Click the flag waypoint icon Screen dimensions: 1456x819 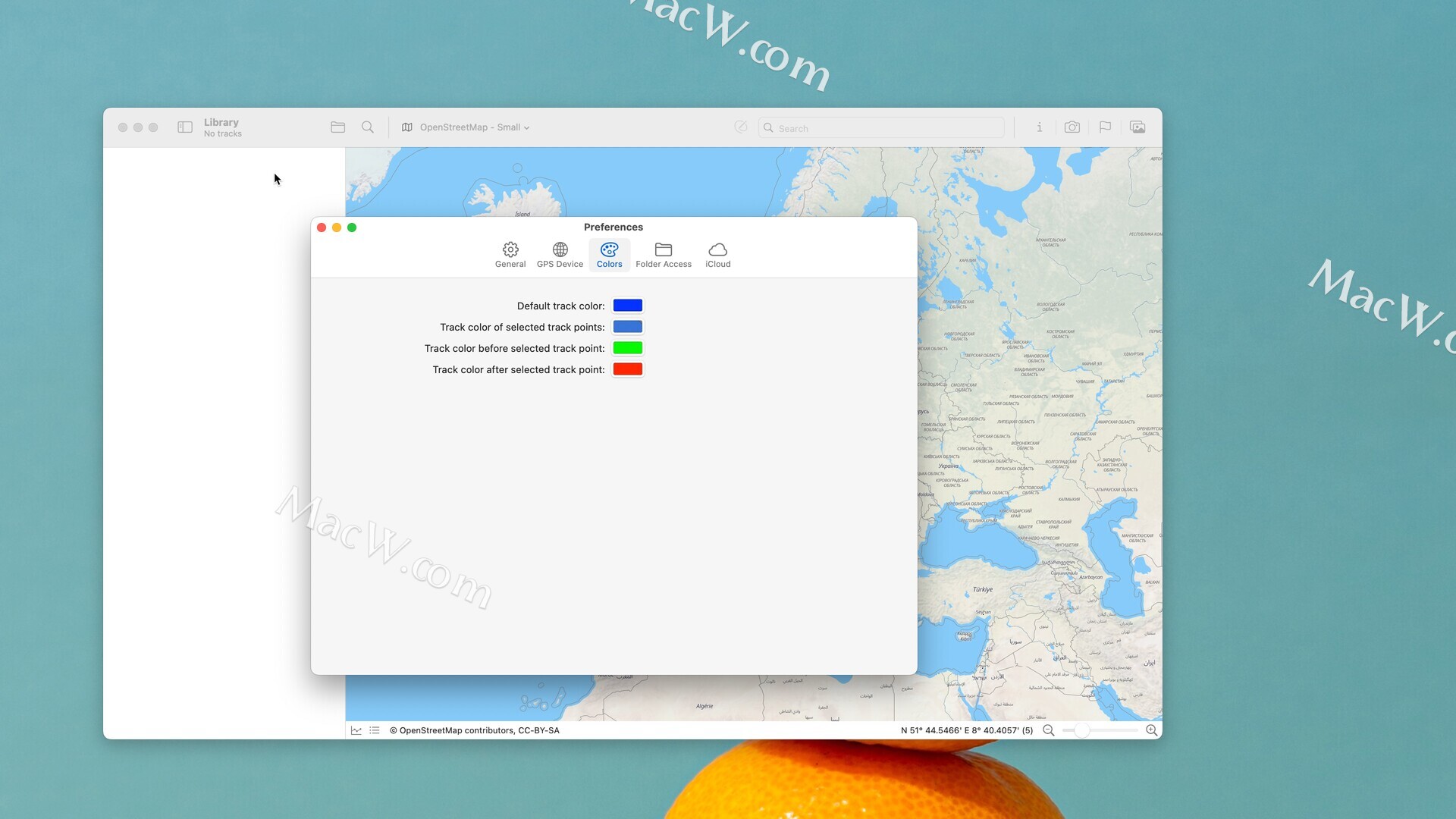tap(1105, 127)
